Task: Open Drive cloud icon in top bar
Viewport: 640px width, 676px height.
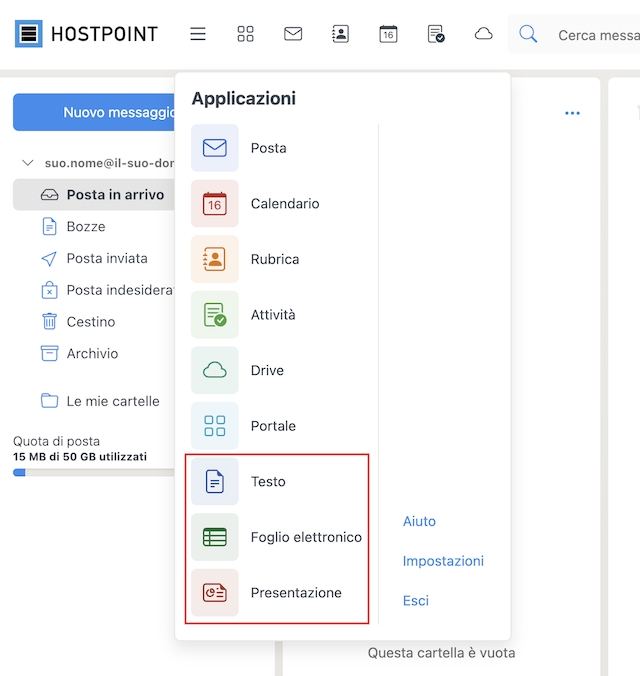Action: [x=483, y=34]
